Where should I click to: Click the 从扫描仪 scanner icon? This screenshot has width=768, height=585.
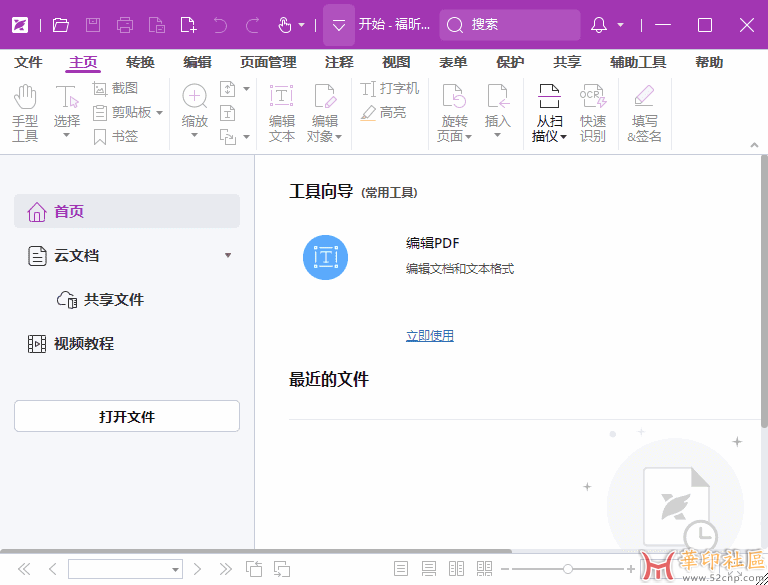point(549,112)
